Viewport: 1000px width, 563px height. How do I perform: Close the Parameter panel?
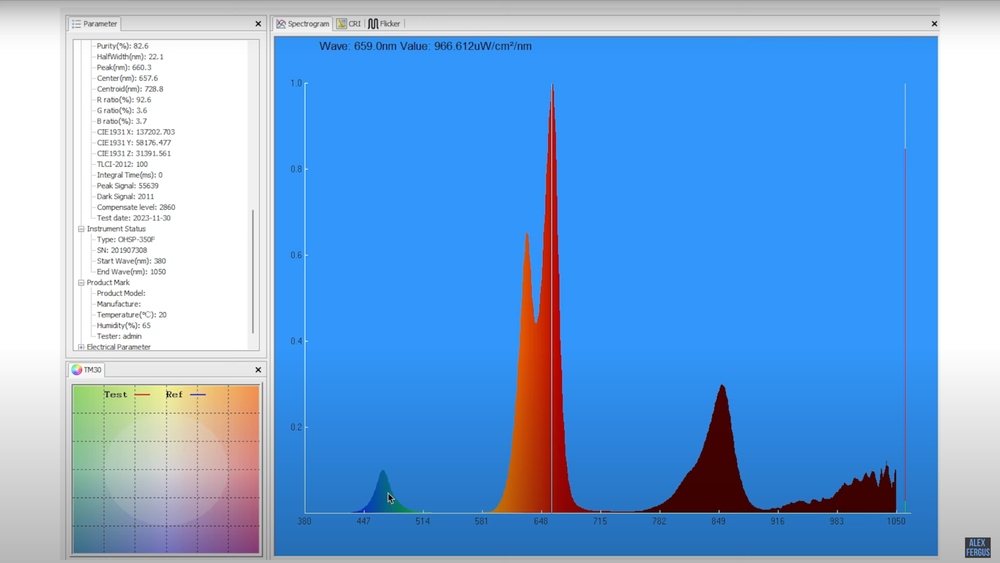[x=258, y=23]
